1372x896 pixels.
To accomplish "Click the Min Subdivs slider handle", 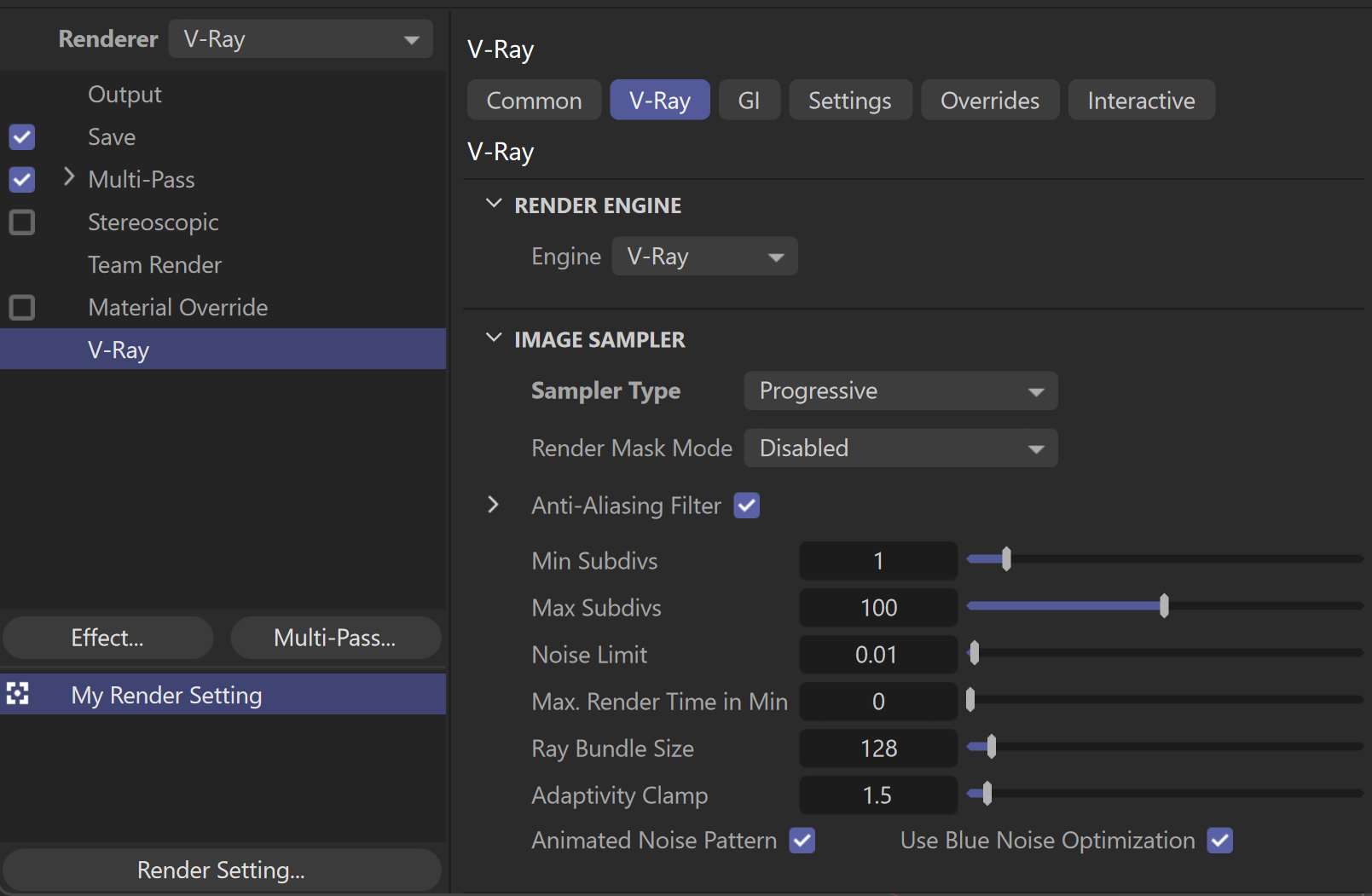I will pos(1007,559).
